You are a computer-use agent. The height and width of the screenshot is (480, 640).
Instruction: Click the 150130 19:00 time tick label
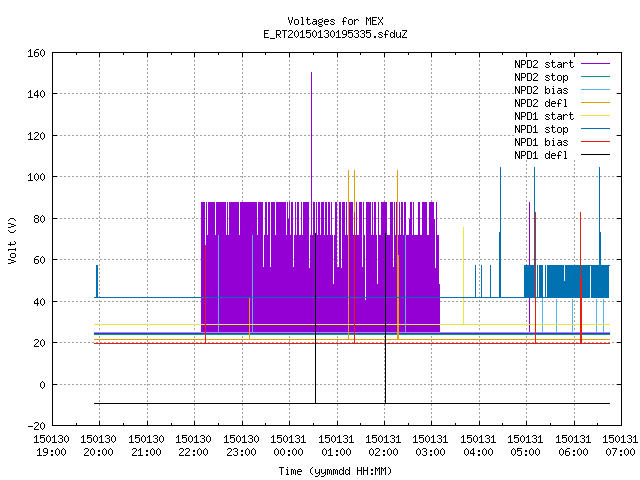[x=51, y=446]
